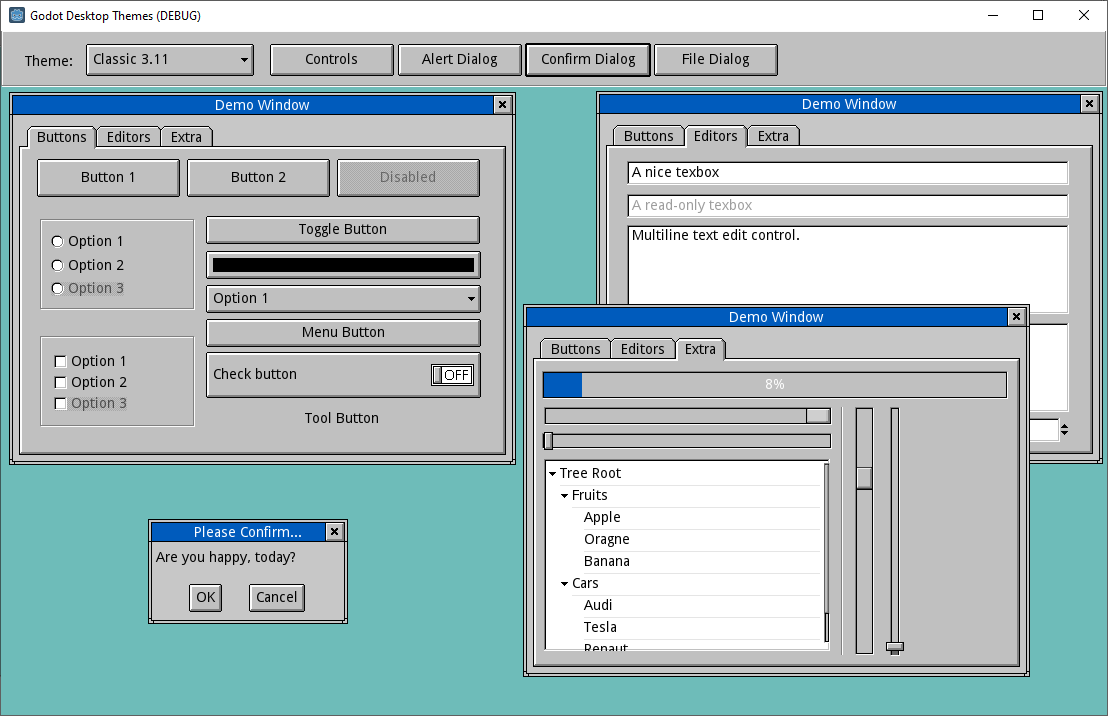This screenshot has width=1108, height=716.
Task: Collapse the Cars tree node arrow
Action: 565,584
